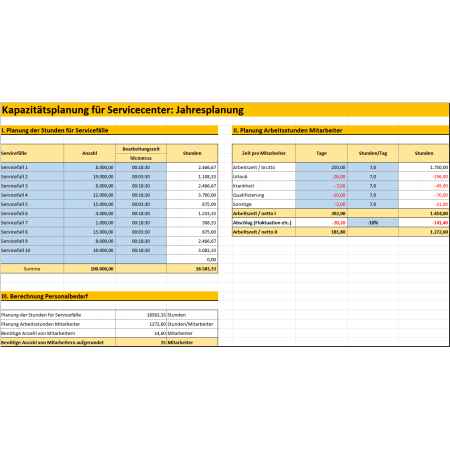This screenshot has height=450, width=450.
Task: Click 'Planung Arbeitsstunden Mitarbeiter' summary row label
Action: (58, 324)
